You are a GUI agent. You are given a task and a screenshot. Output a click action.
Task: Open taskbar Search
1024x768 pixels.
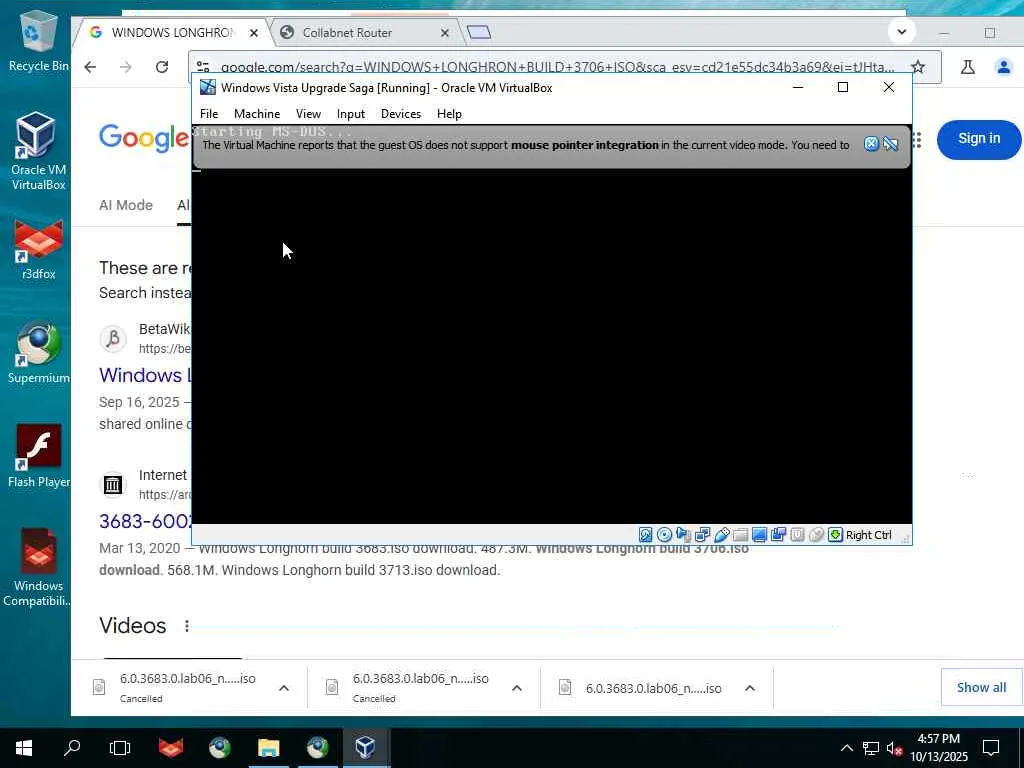[72, 748]
